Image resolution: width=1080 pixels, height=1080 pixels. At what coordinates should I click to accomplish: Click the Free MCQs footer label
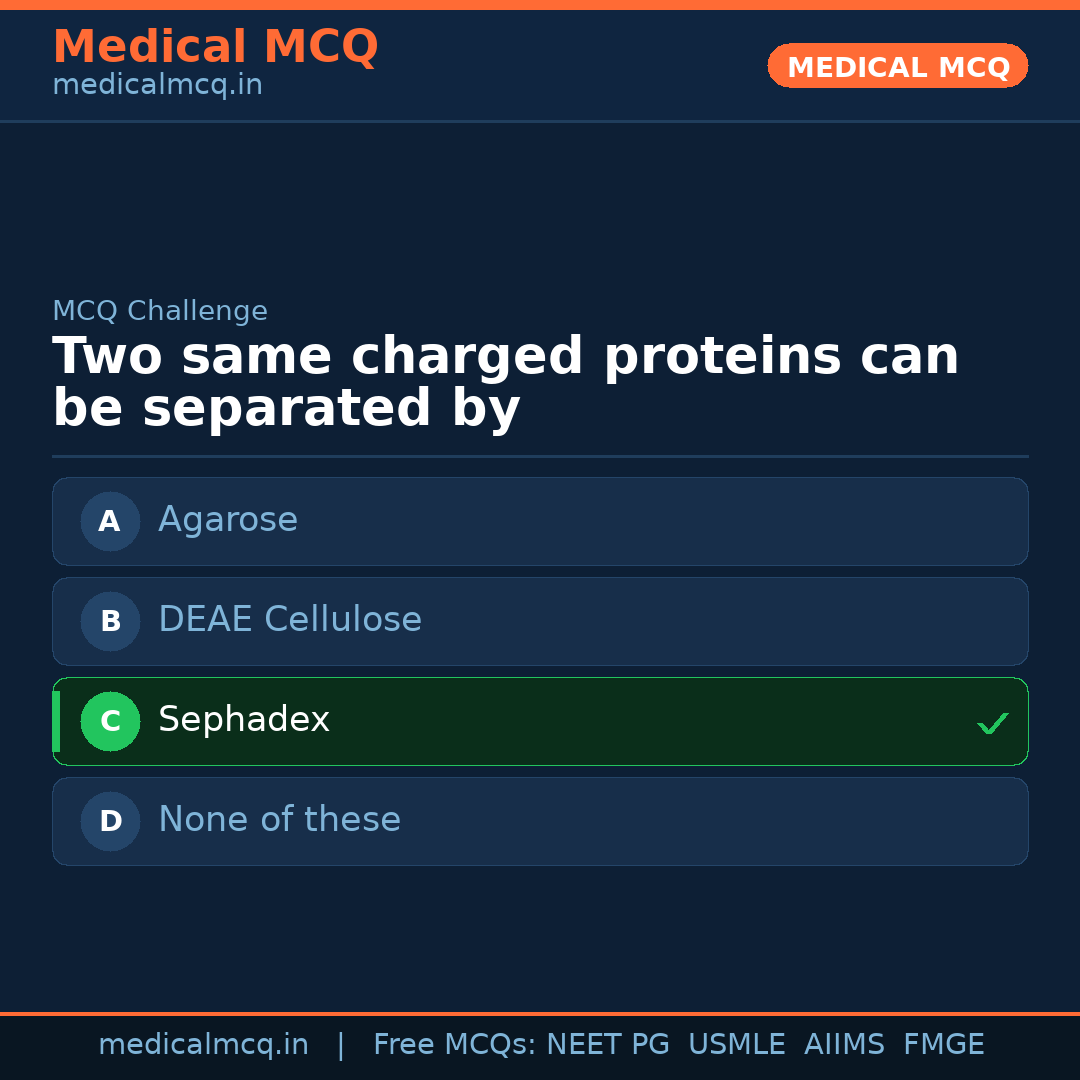point(454,1045)
